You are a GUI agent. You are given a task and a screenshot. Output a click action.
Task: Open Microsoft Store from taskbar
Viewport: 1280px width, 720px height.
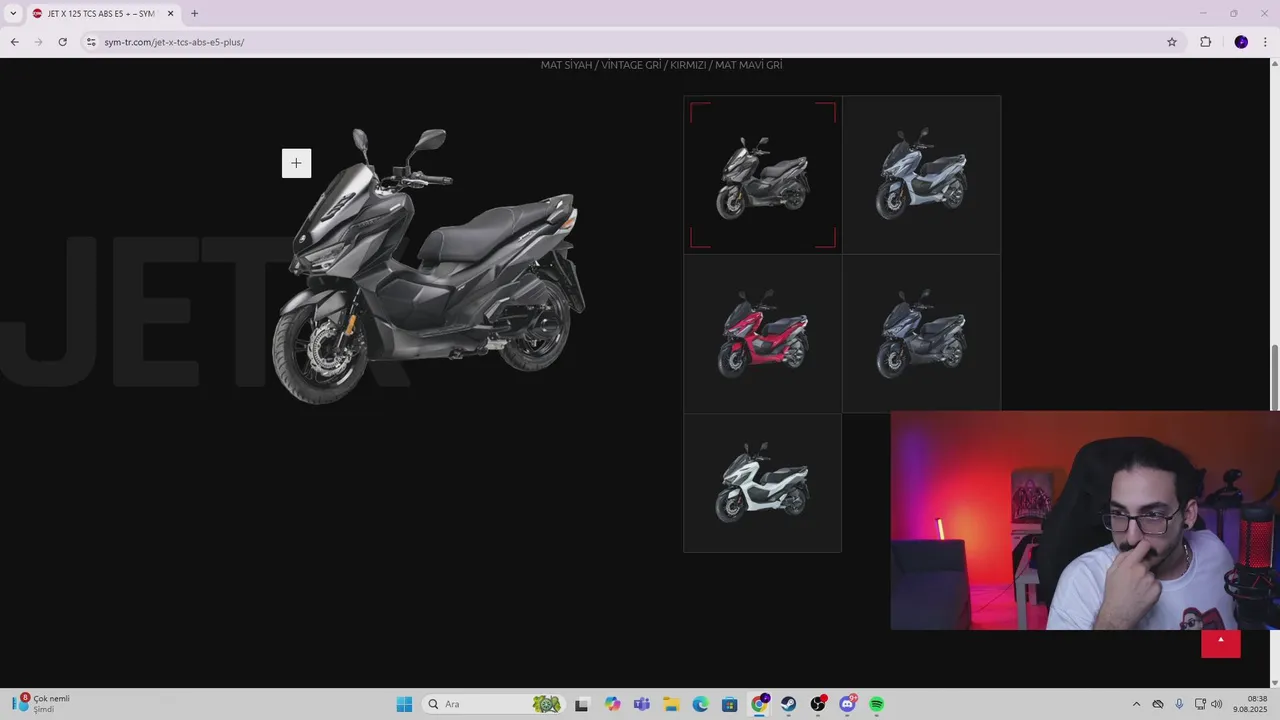tap(730, 704)
